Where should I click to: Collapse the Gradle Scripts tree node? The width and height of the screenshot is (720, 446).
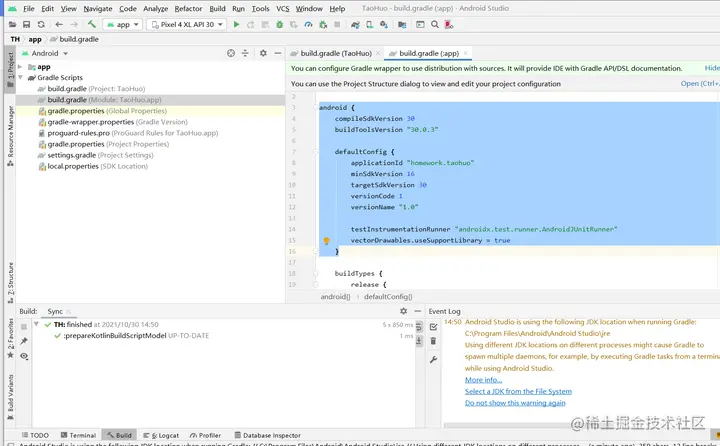[20, 77]
